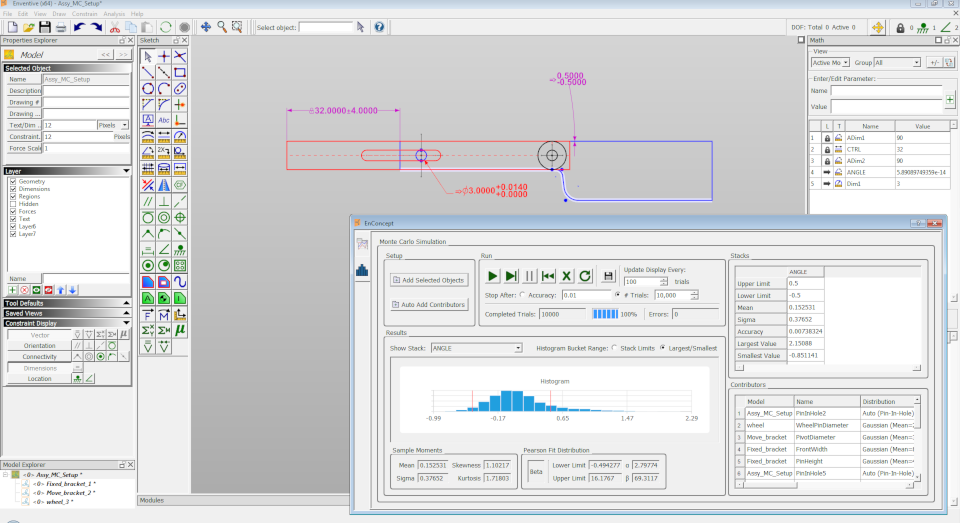This screenshot has width=960, height=523.
Task: Collapse the Assy_MC_Setup tree node
Action: click(x=6, y=475)
